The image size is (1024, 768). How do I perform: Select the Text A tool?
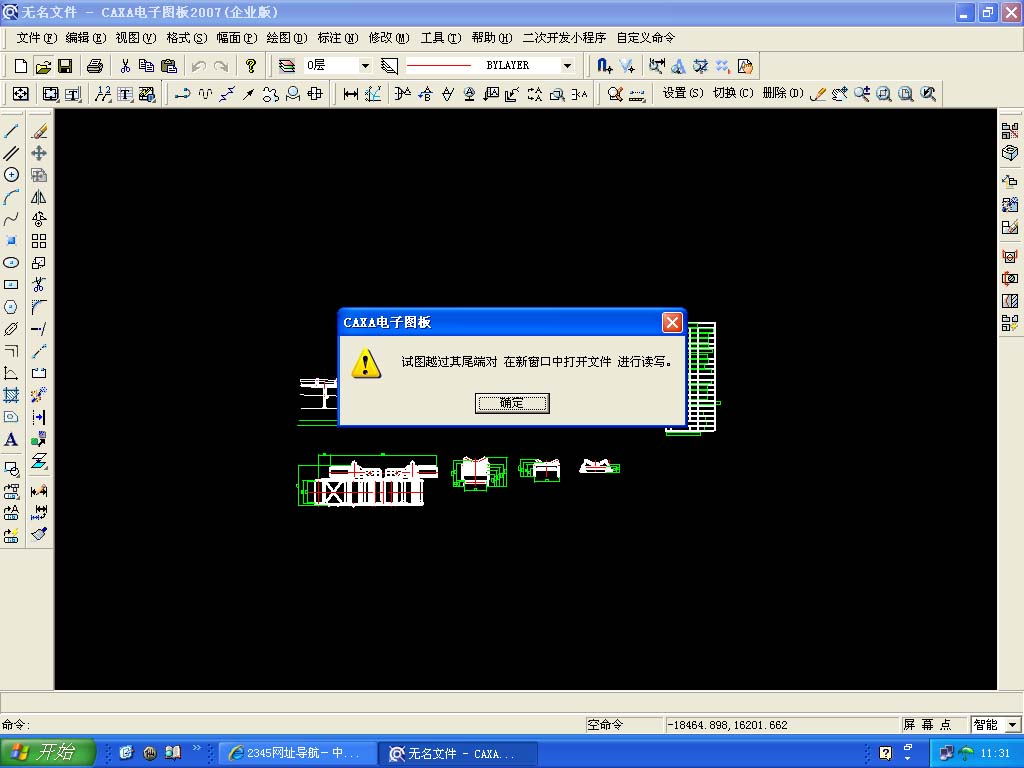[11, 440]
